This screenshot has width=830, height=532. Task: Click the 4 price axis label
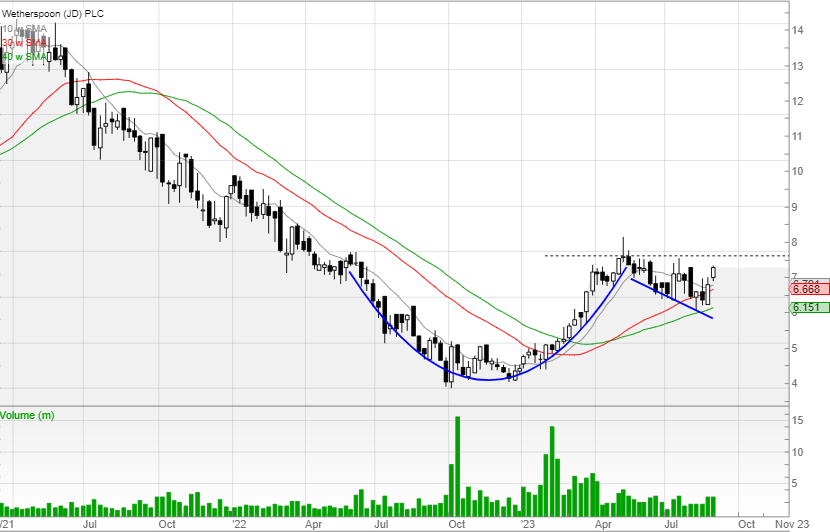click(x=794, y=383)
